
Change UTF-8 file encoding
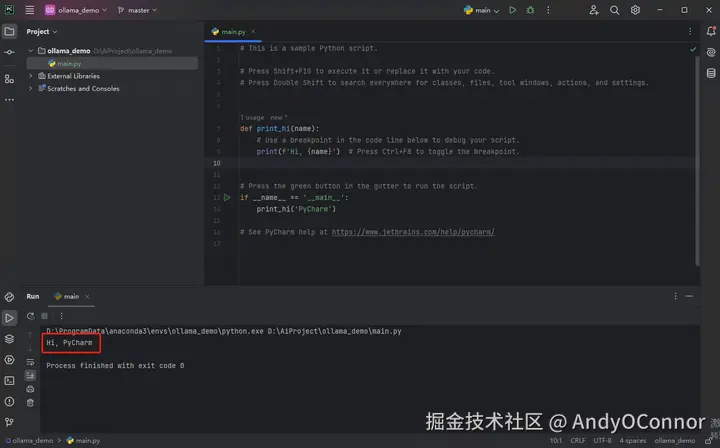602,441
